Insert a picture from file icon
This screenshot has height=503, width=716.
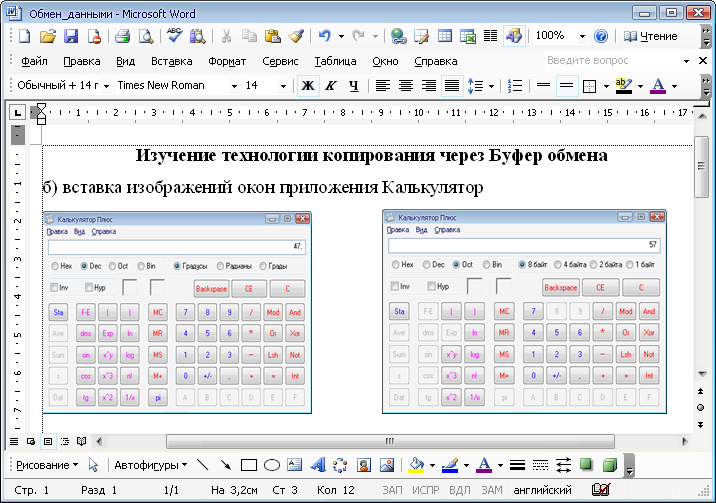click(x=387, y=465)
